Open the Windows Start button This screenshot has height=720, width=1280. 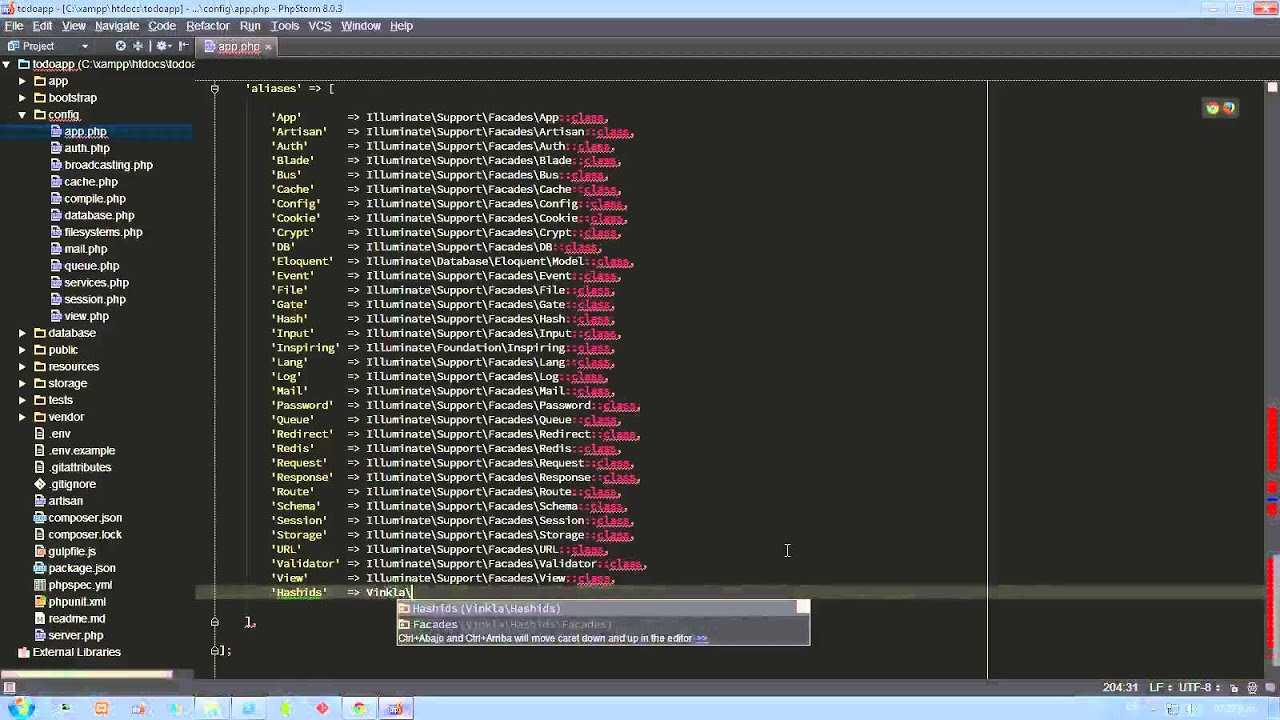point(22,708)
